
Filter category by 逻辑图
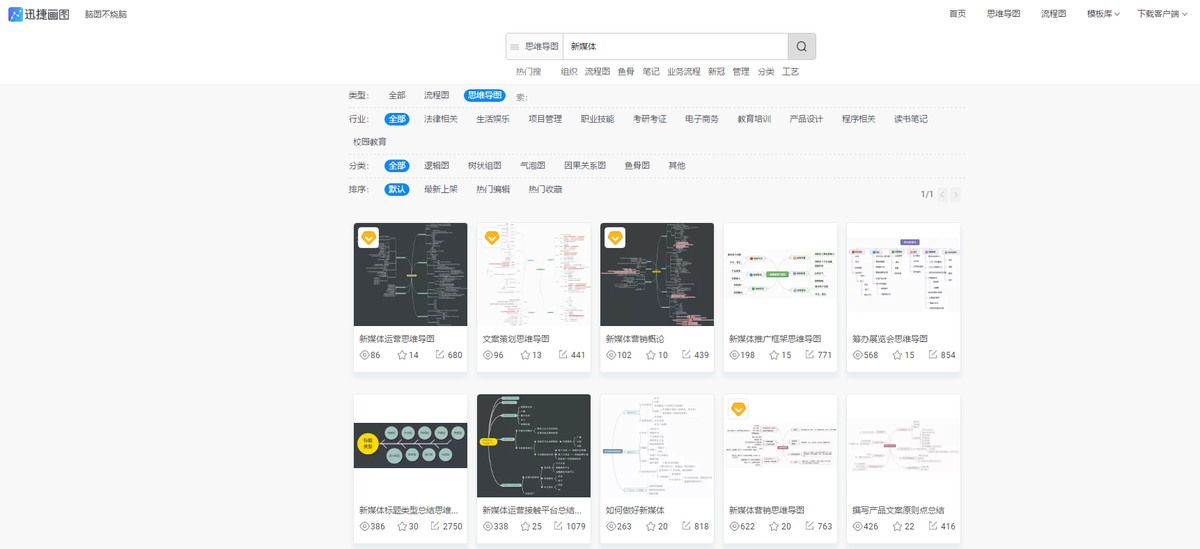click(436, 165)
